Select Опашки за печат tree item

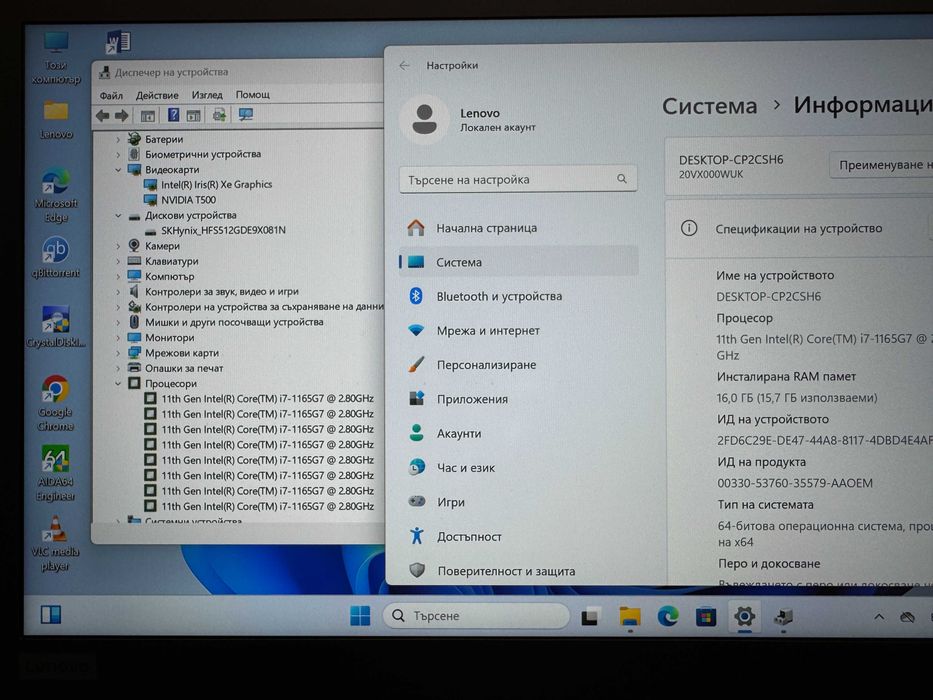tap(184, 368)
